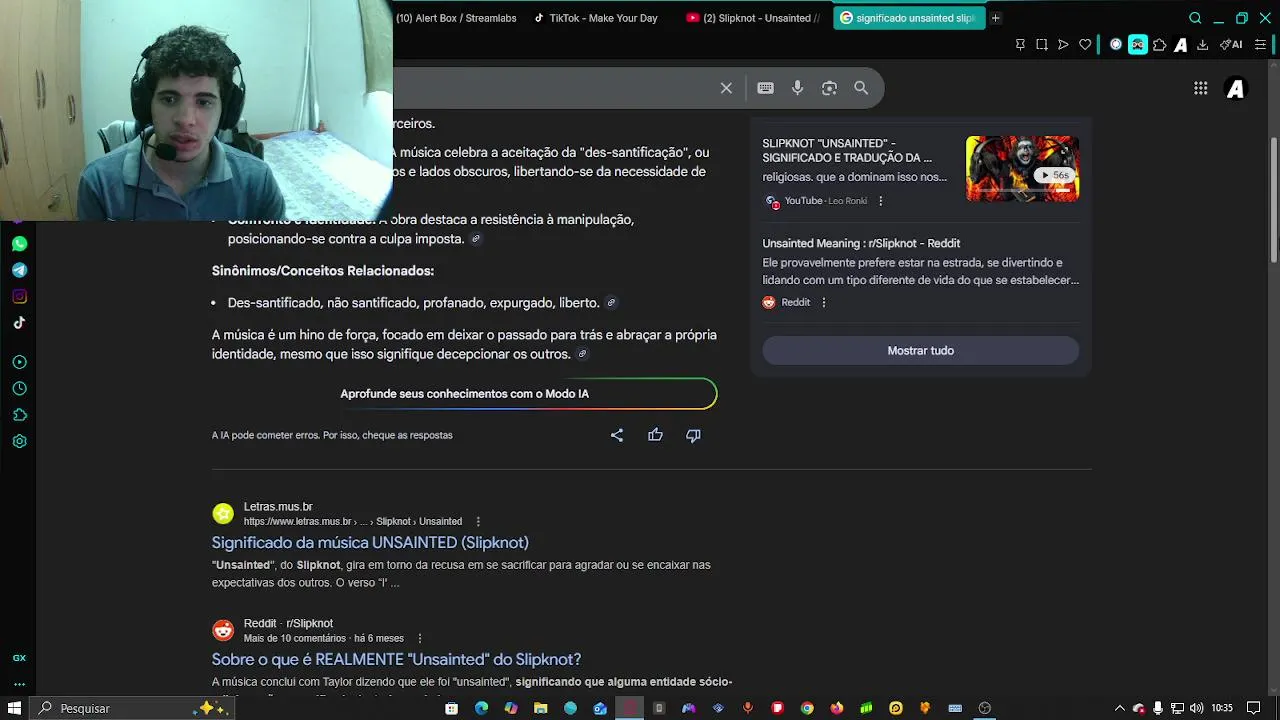Open the SLIPKNOT UNSAINTED significado YouTube source
The height and width of the screenshot is (720, 1280).
tap(847, 150)
